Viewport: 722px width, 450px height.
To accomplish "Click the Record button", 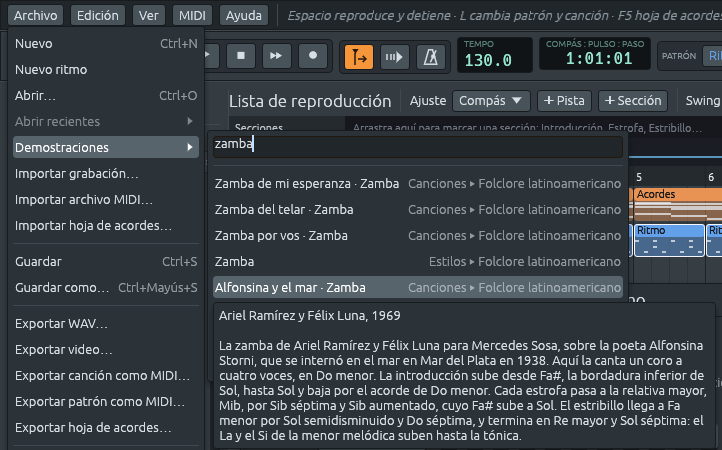I will tap(313, 56).
